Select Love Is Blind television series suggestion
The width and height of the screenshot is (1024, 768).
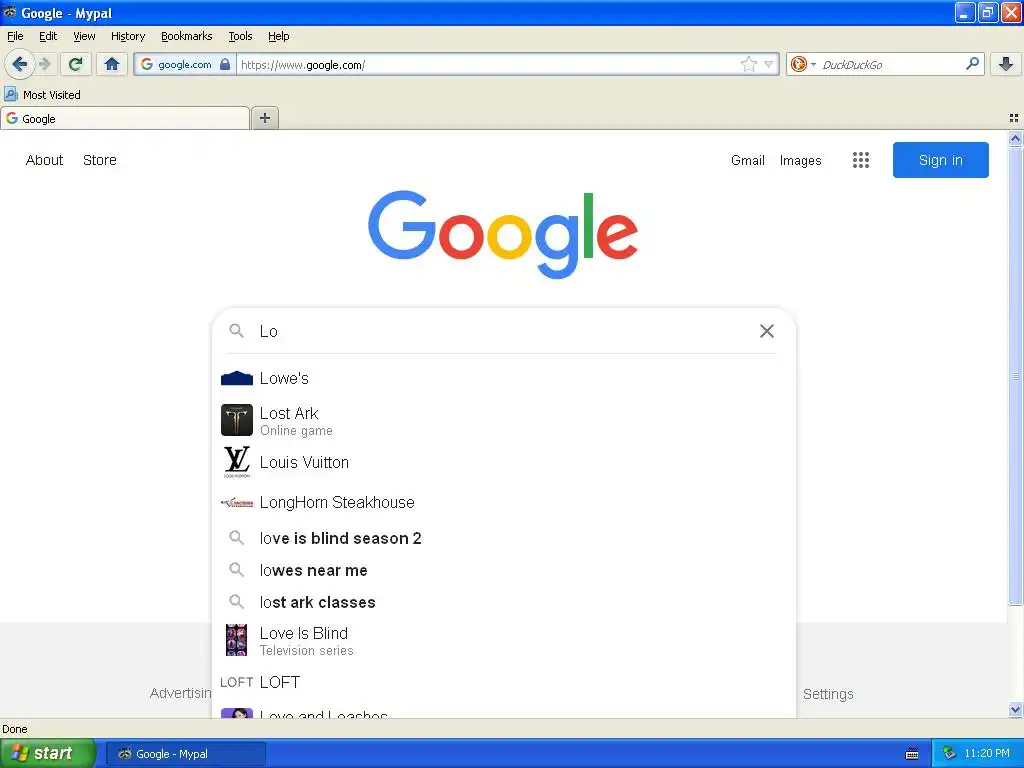pyautogui.click(x=306, y=641)
